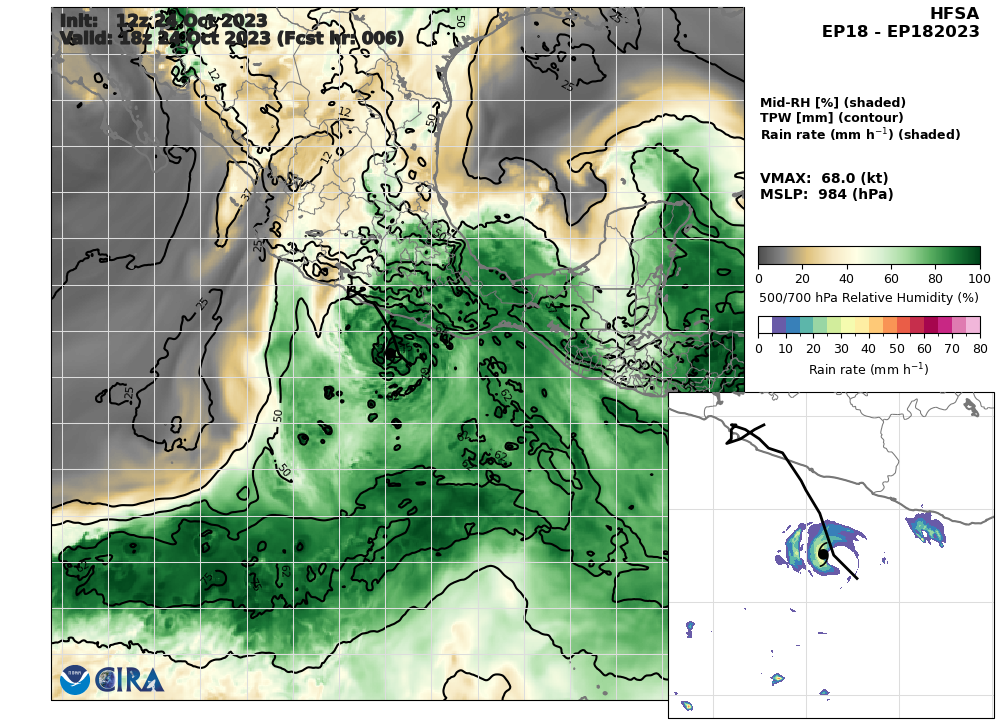Click the storm center dot on main map
The width and height of the screenshot is (1000, 722).
click(390, 353)
